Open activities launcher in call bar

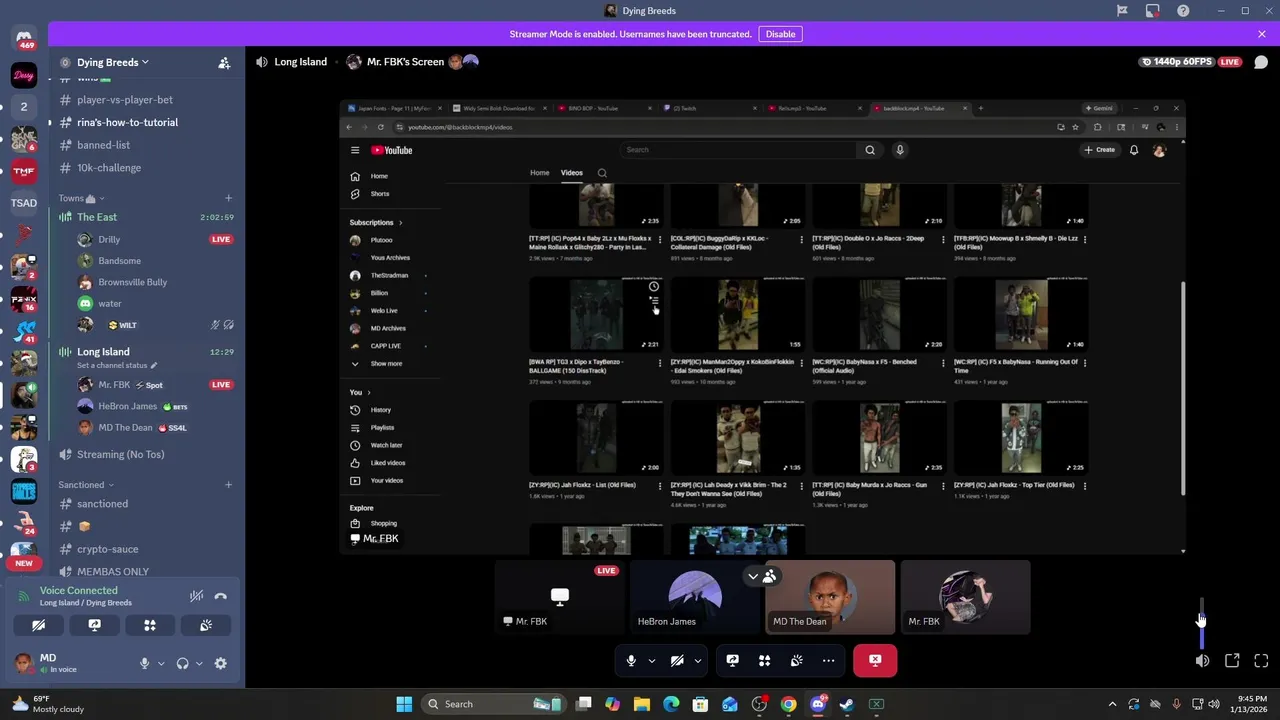[764, 660]
